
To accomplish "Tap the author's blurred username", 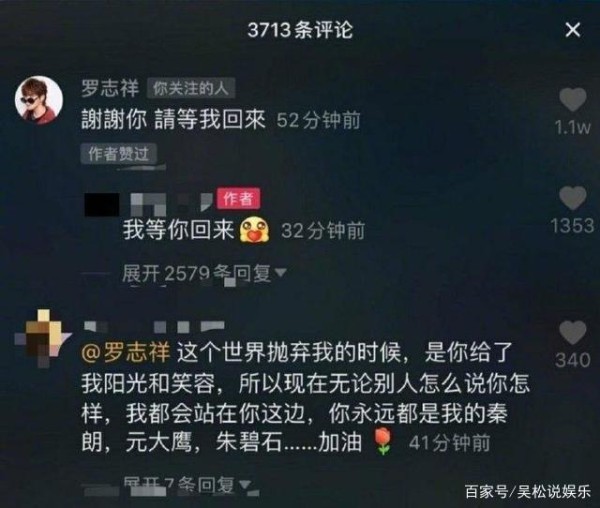I will 148,204.
